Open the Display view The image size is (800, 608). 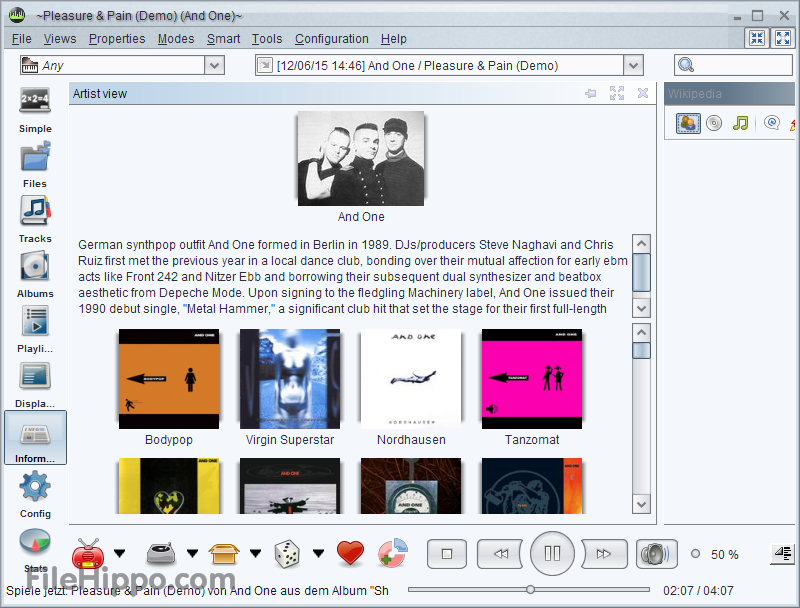pyautogui.click(x=35, y=385)
